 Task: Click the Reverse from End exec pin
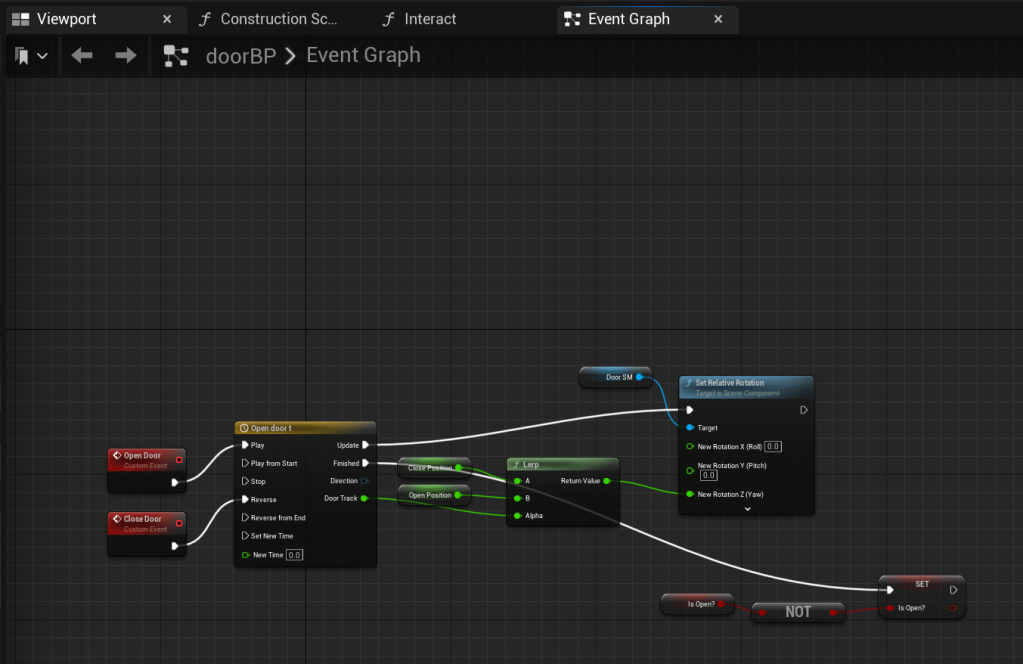(x=245, y=518)
